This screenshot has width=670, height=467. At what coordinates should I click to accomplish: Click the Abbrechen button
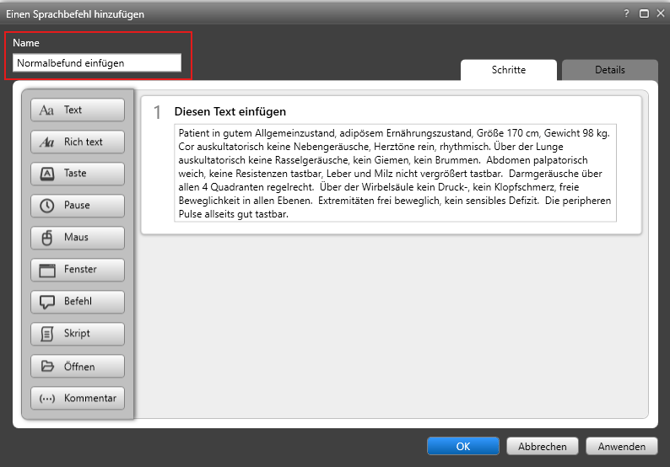coord(542,447)
